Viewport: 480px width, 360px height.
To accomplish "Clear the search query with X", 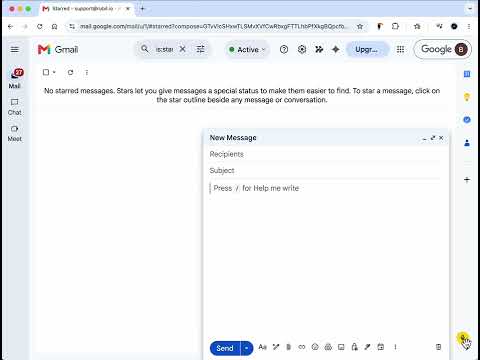I will (182, 49).
